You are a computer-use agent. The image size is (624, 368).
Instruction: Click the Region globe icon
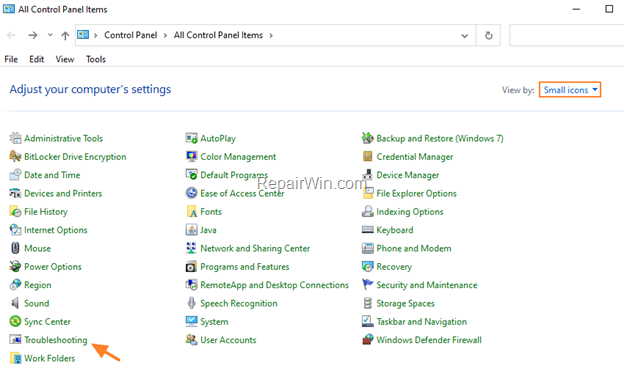click(15, 284)
